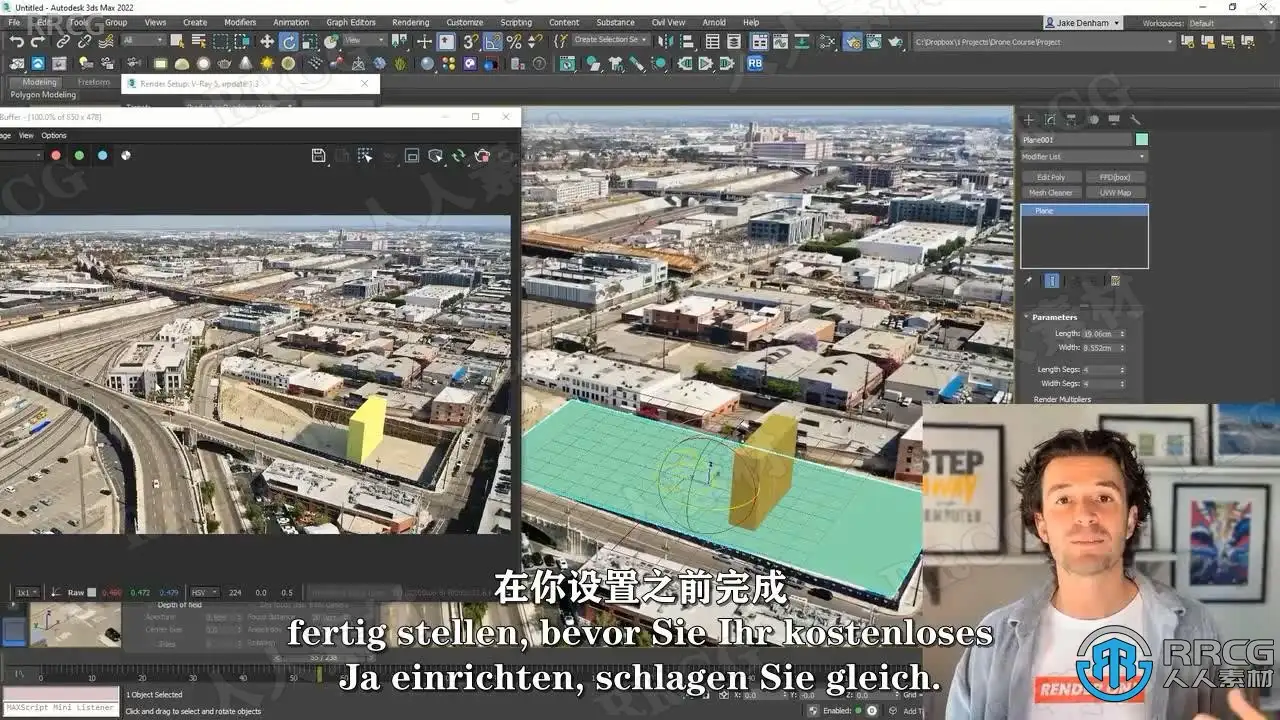Image resolution: width=1280 pixels, height=720 pixels.
Task: Open the Polygon Modeling panel label
Action: coord(43,95)
